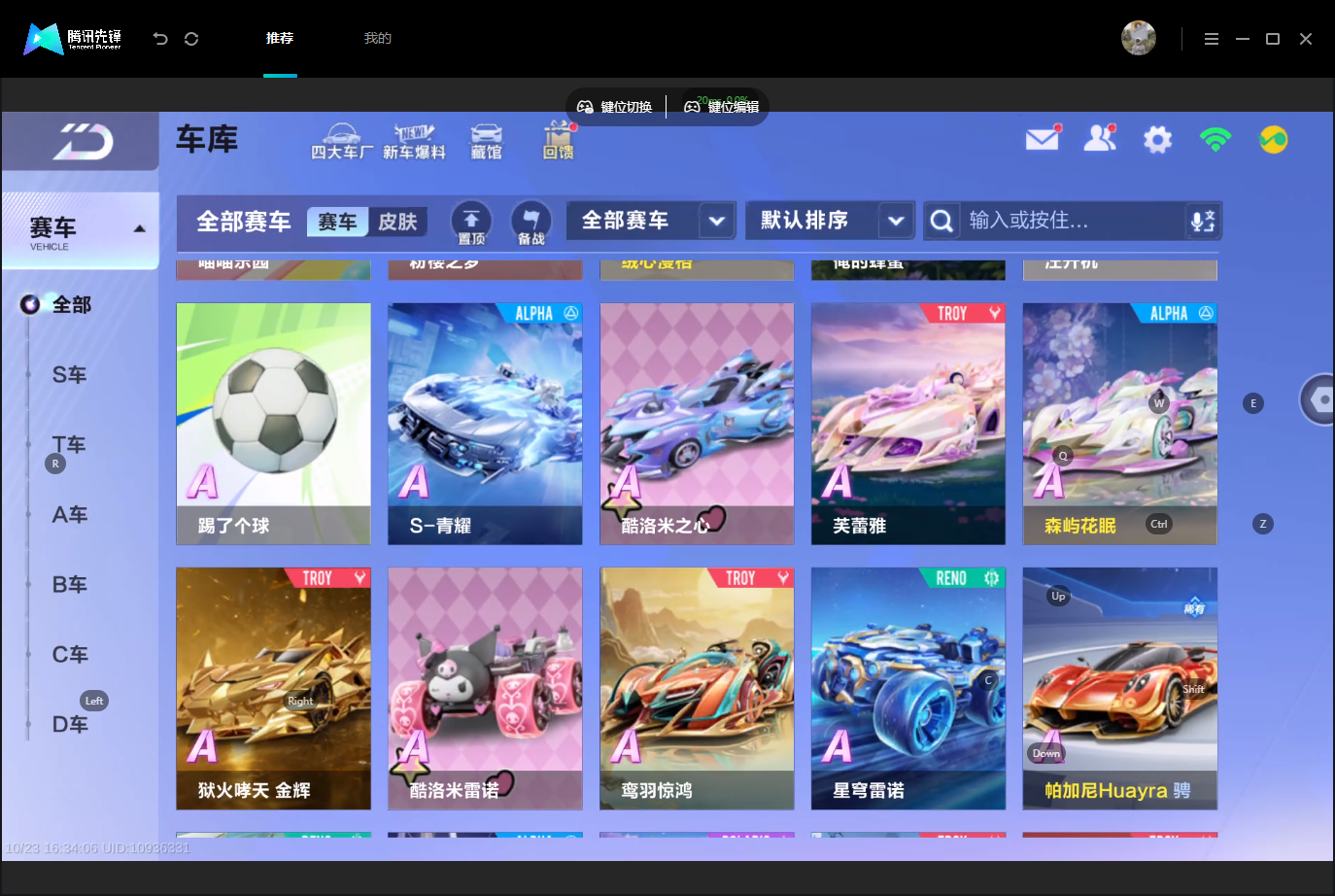Select D车 category
The image size is (1335, 896).
[70, 725]
